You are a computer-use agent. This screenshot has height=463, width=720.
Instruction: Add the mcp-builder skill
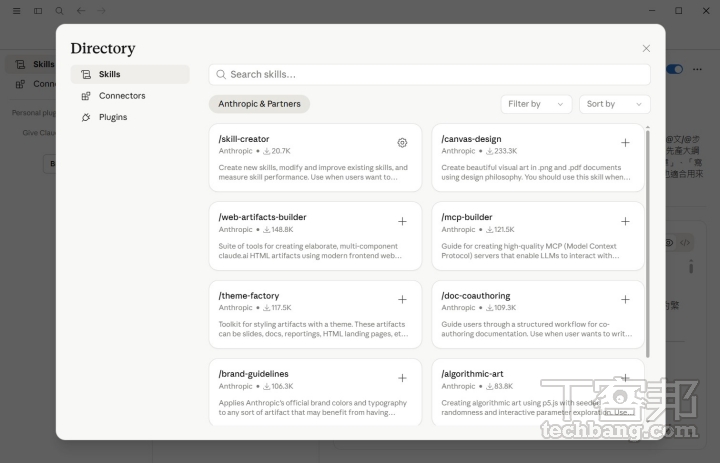click(625, 221)
